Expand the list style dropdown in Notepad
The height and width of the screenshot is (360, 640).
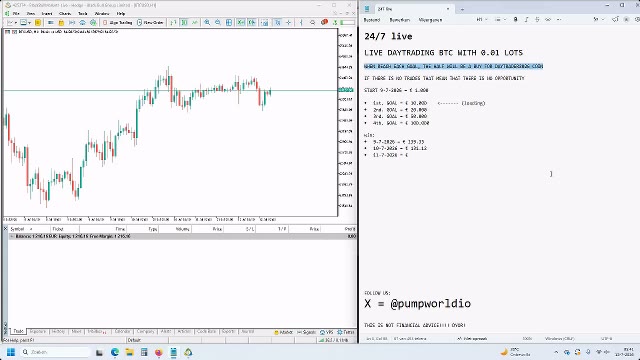point(500,20)
